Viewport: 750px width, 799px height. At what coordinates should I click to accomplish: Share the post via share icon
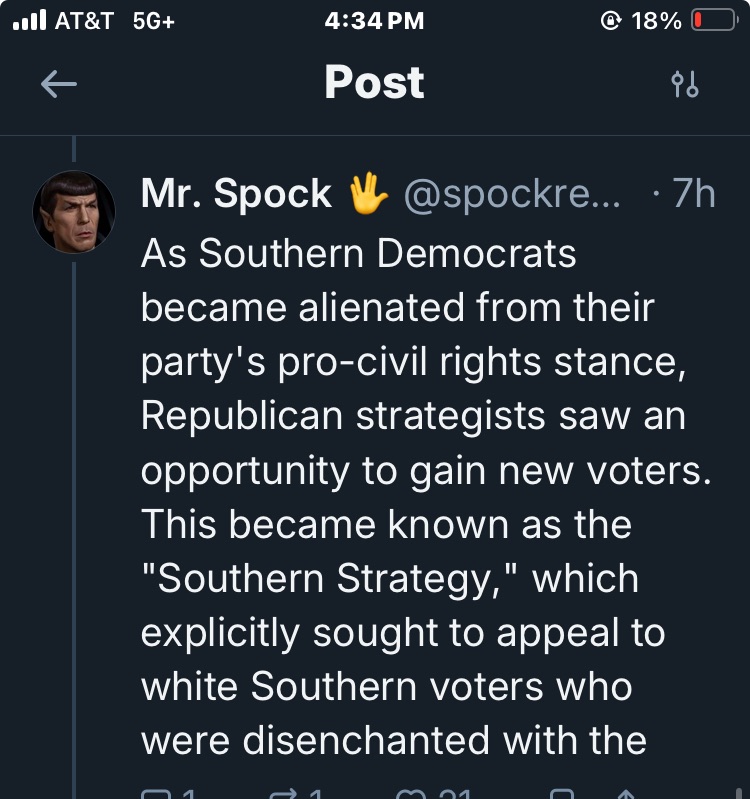coord(626,794)
